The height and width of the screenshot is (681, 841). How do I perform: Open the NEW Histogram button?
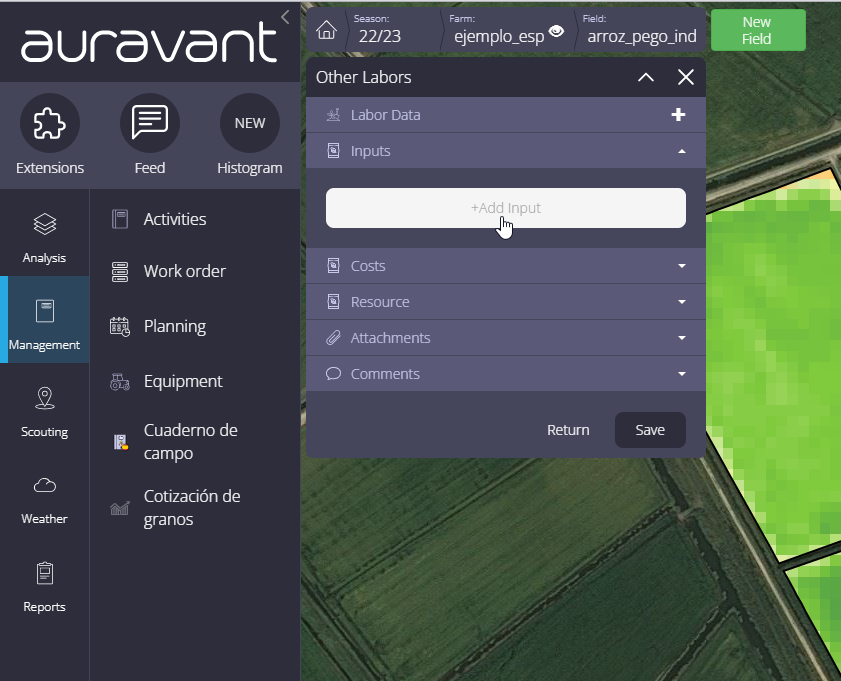[x=249, y=123]
